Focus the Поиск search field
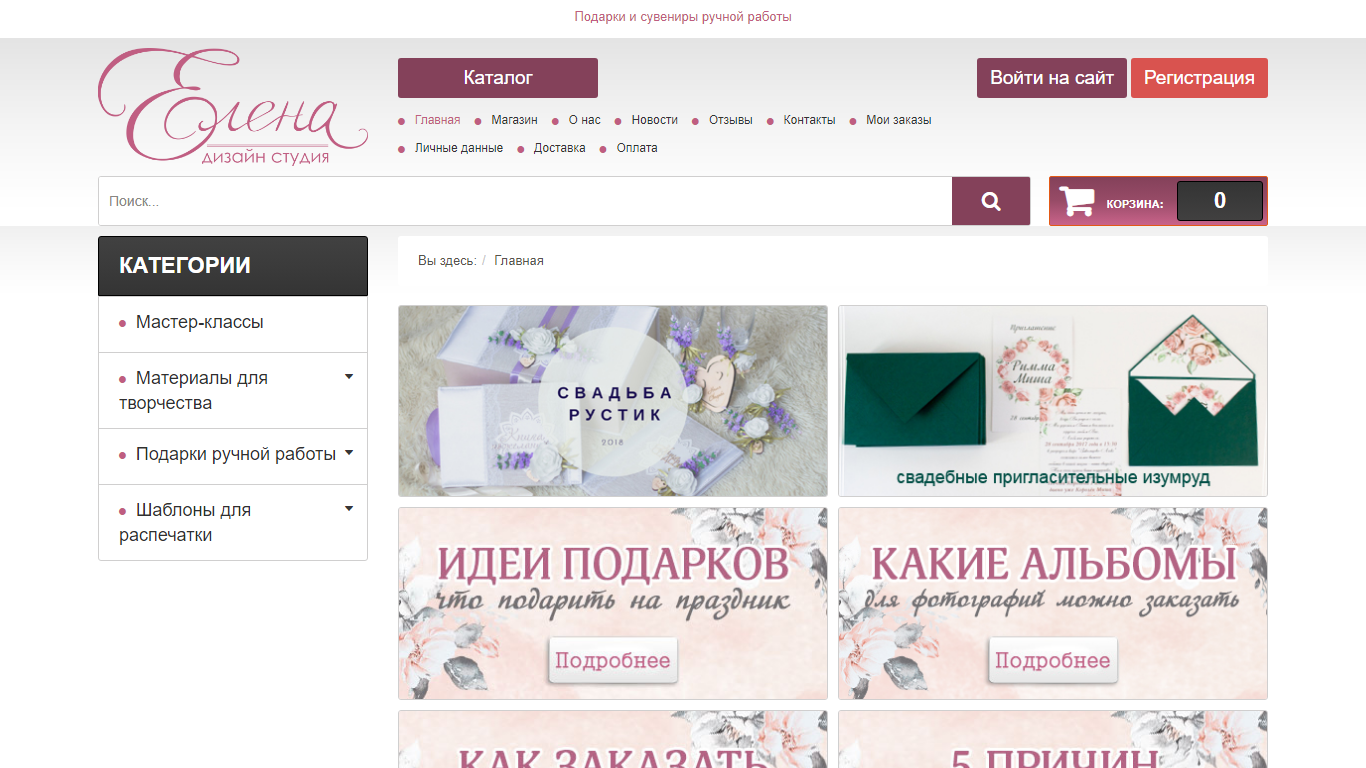Screen dimensions: 1366x768 525,201
